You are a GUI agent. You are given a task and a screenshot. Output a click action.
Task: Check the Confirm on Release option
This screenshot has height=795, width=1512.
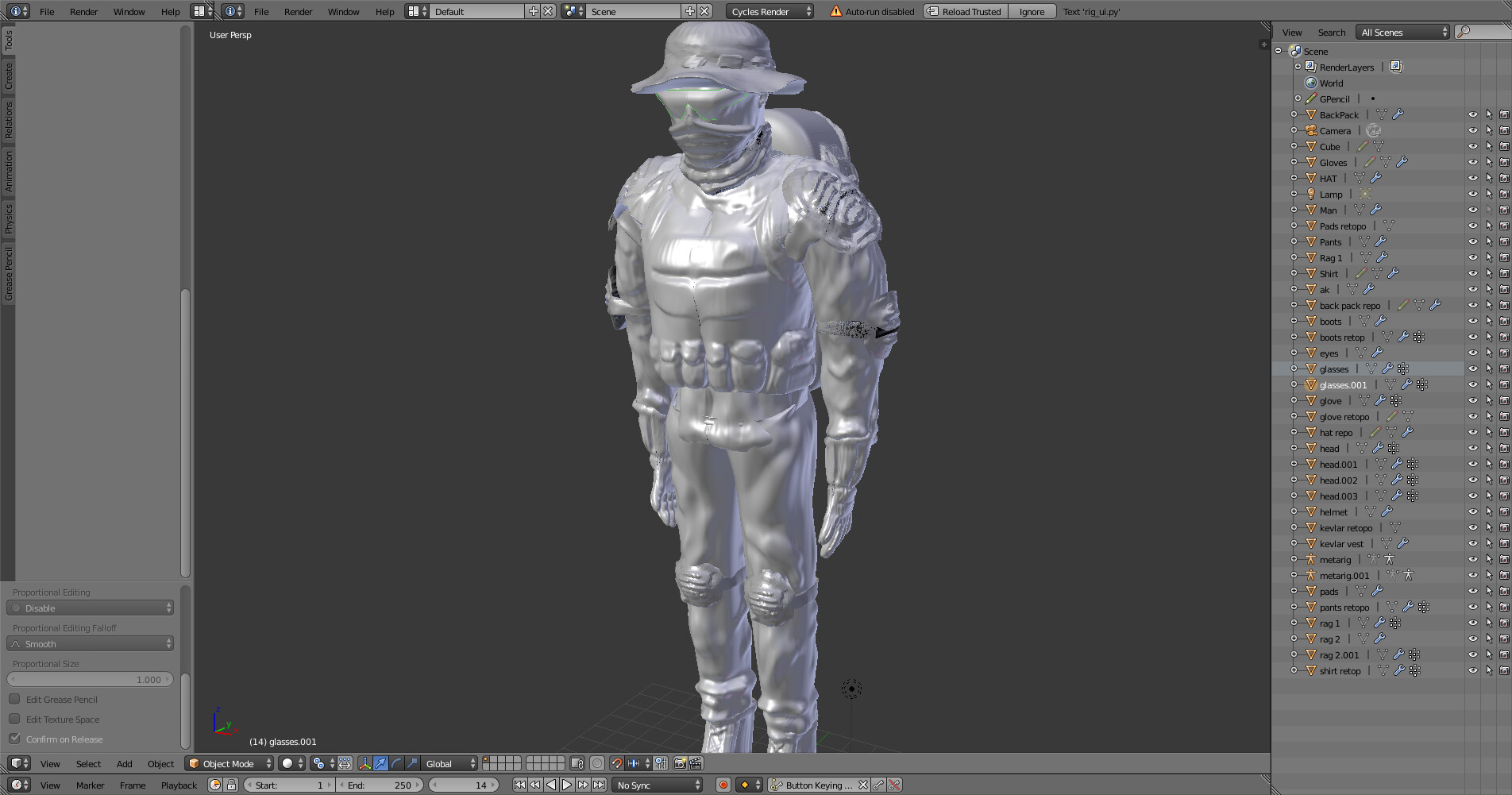pos(15,739)
